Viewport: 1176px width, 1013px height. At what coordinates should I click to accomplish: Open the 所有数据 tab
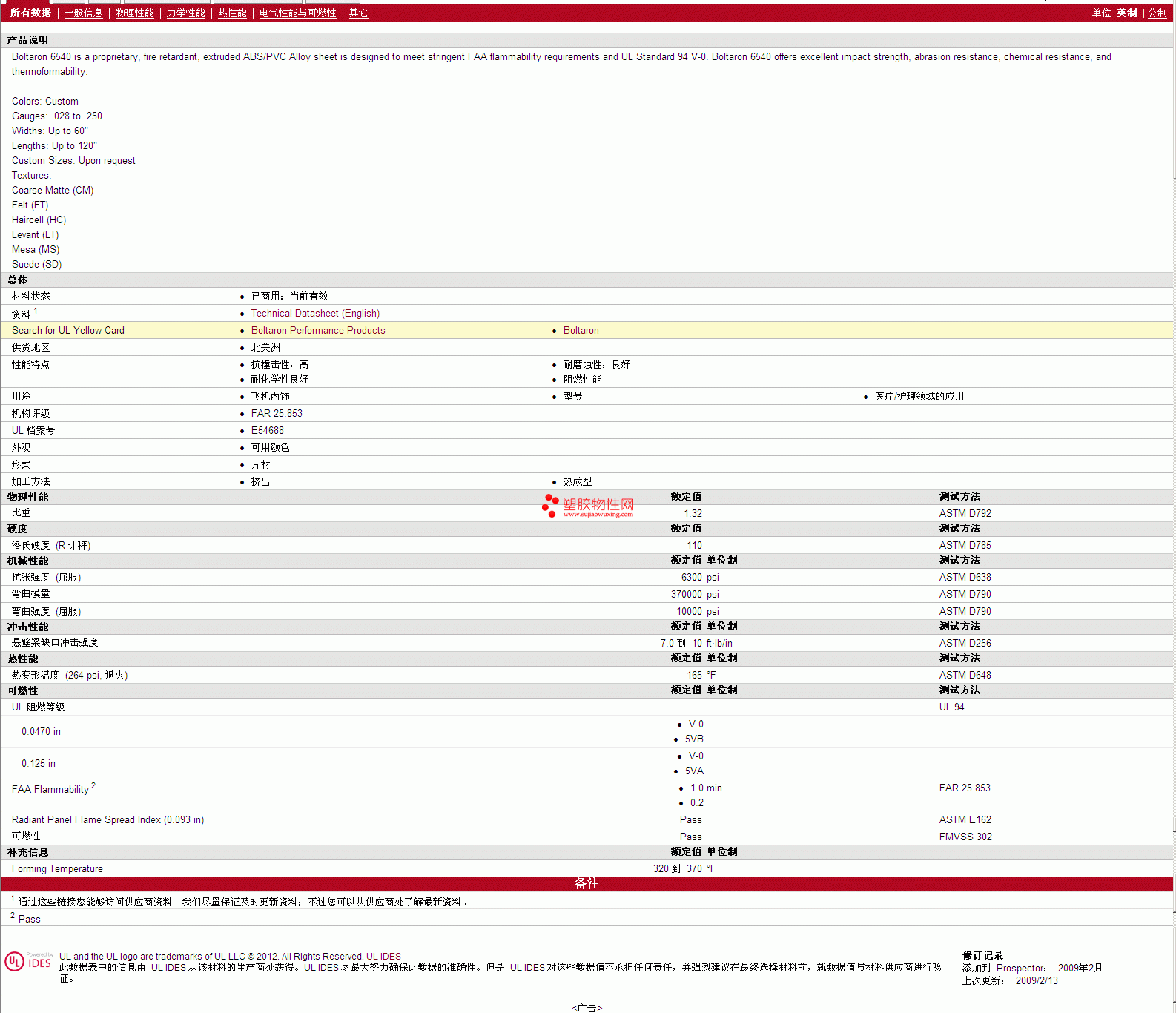(30, 13)
